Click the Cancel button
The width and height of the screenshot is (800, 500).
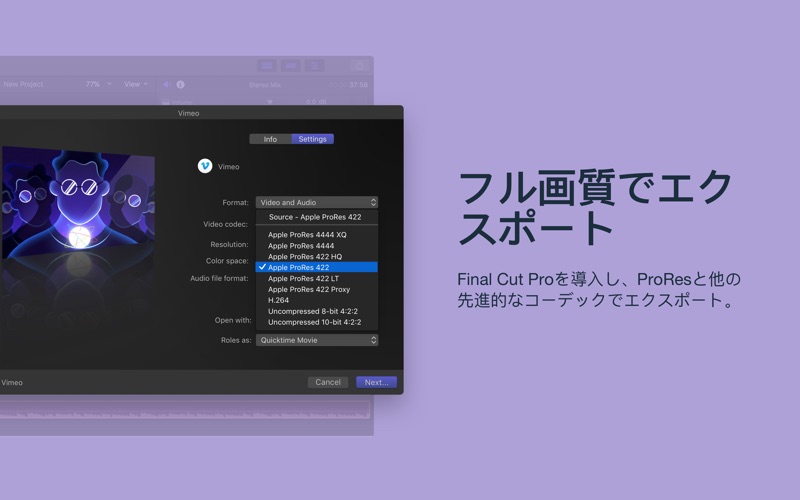point(328,382)
